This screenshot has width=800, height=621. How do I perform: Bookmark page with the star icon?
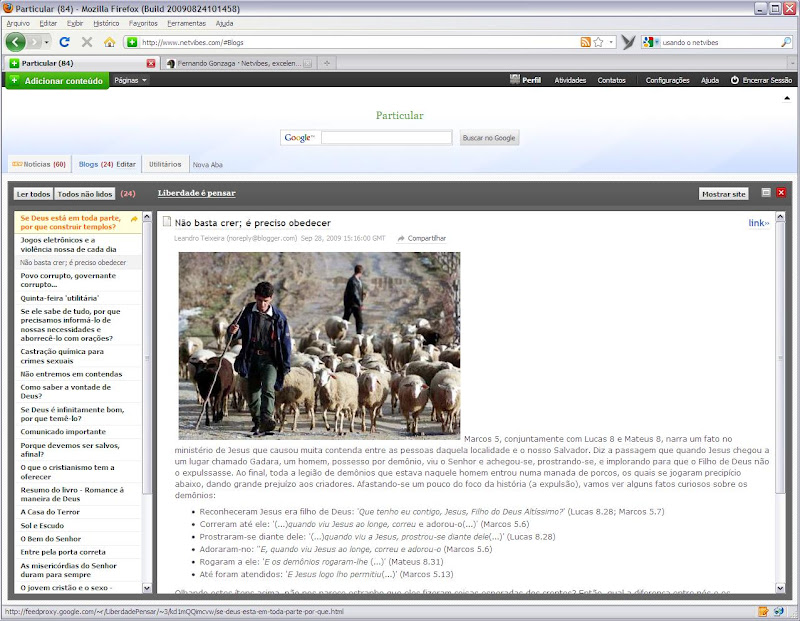pyautogui.click(x=598, y=42)
